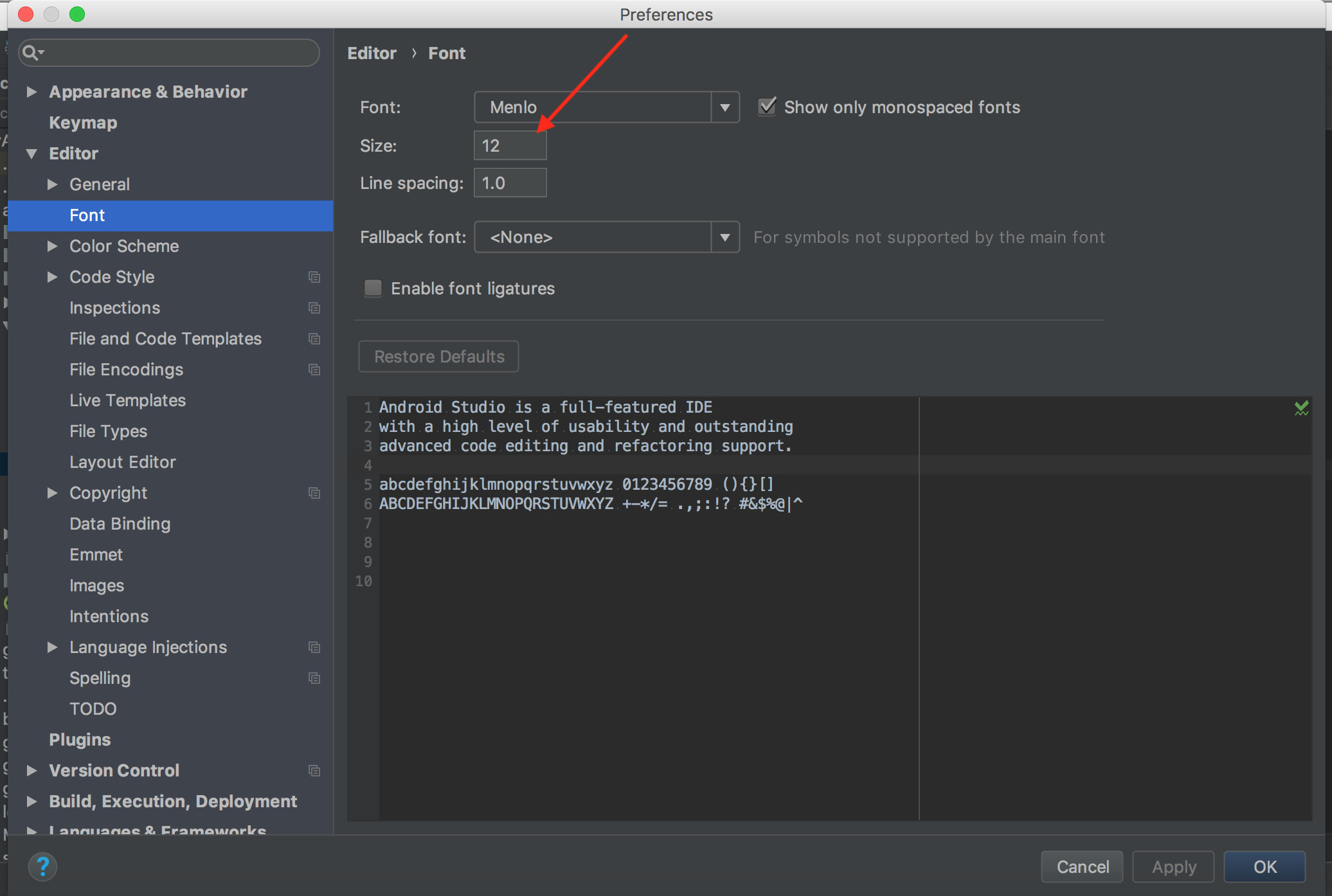Open the Font dropdown selector
1332x896 pixels.
724,107
